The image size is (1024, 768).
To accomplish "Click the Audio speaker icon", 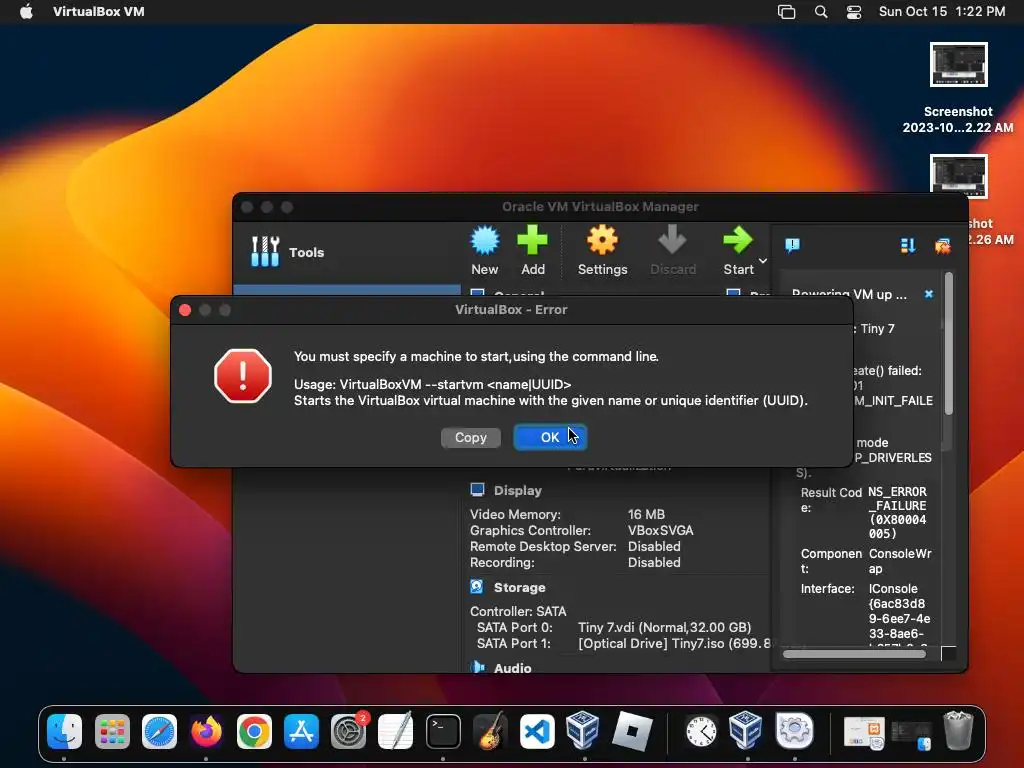I will (x=477, y=667).
